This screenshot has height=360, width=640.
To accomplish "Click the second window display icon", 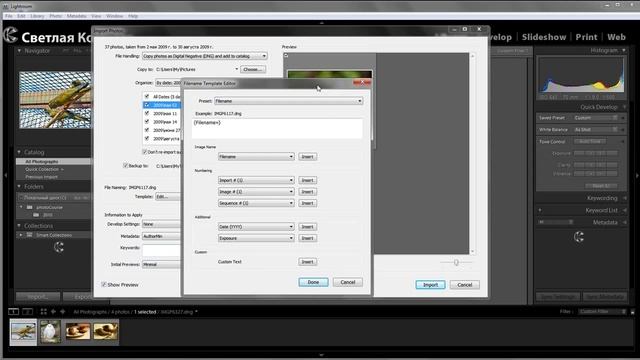I will pyautogui.click(x=27, y=311).
